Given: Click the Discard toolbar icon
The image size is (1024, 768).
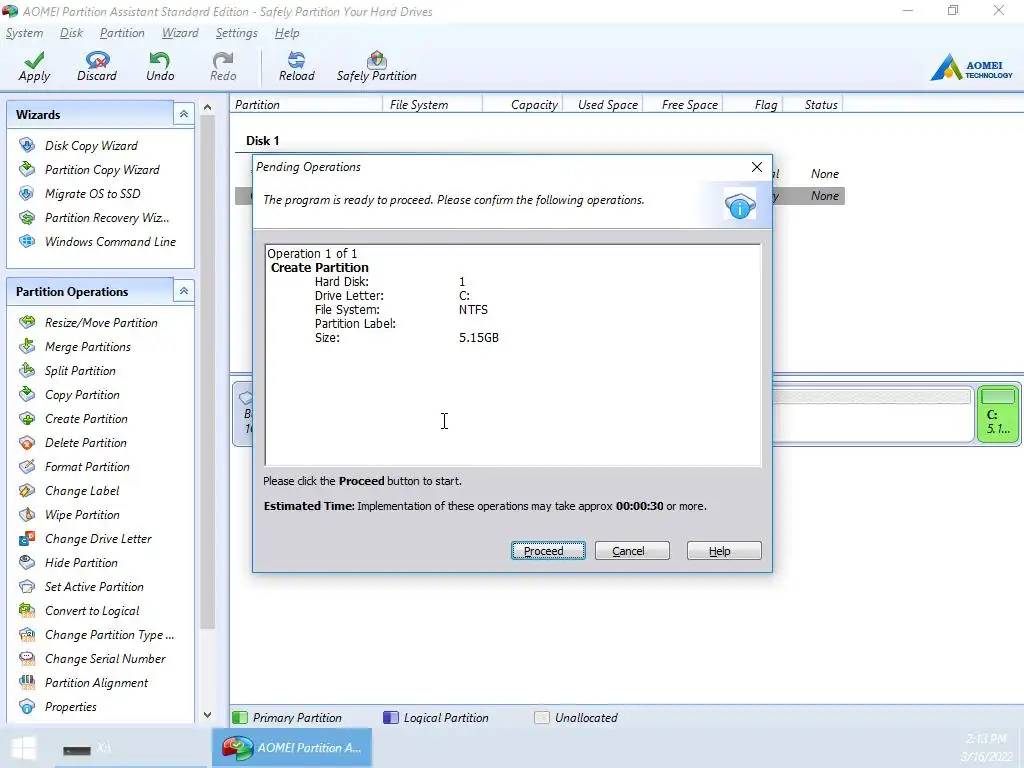Looking at the screenshot, I should [x=97, y=60].
